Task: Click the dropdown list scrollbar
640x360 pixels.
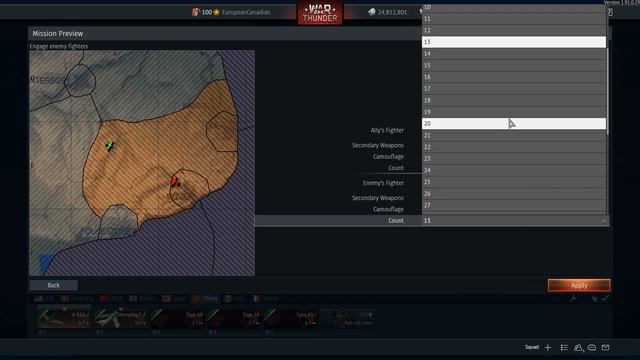Action: click(x=607, y=91)
